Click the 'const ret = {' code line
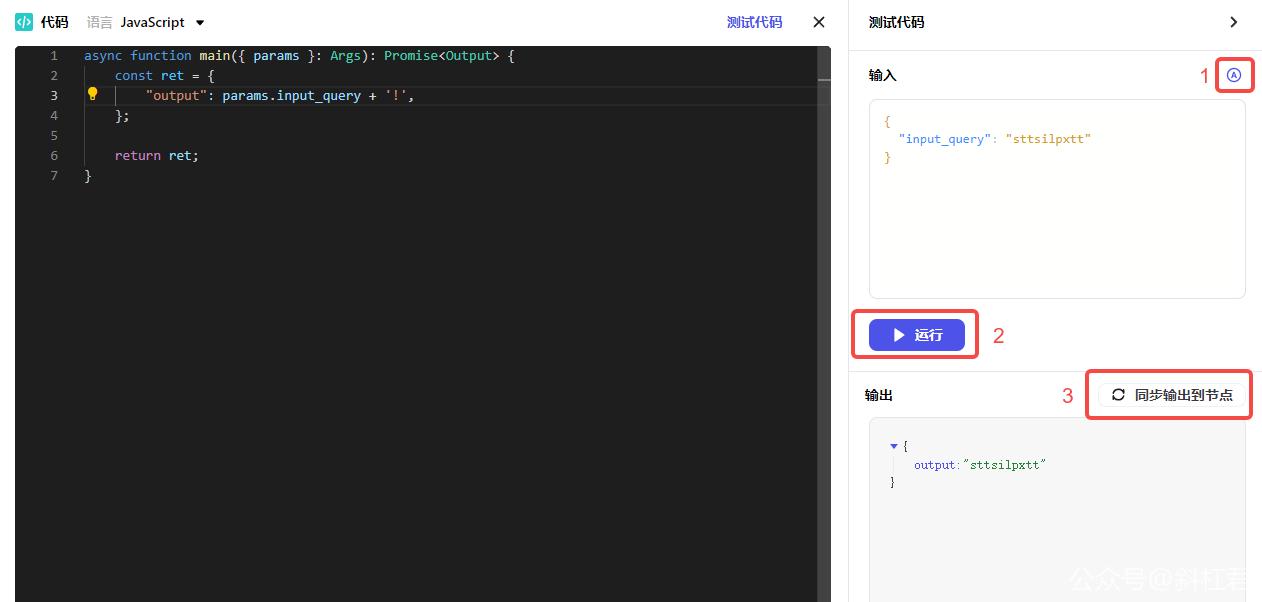This screenshot has height=602, width=1262. (165, 75)
